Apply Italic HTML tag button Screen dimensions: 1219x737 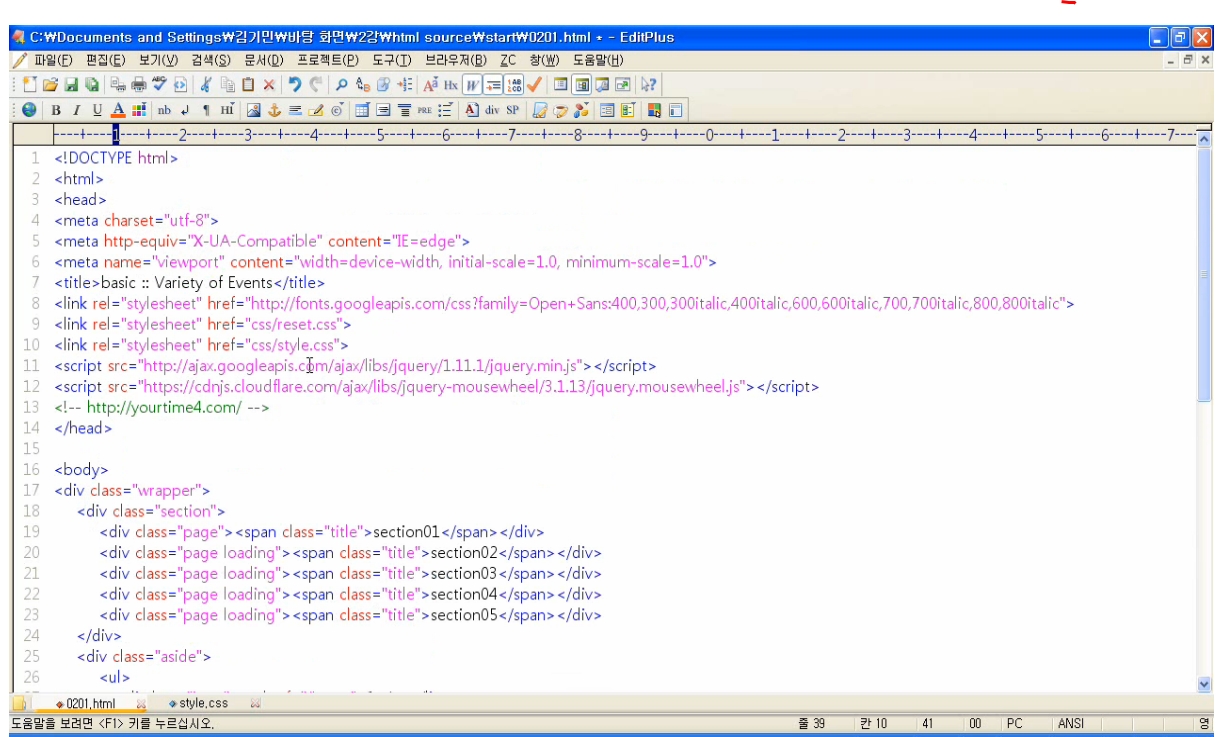(76, 110)
